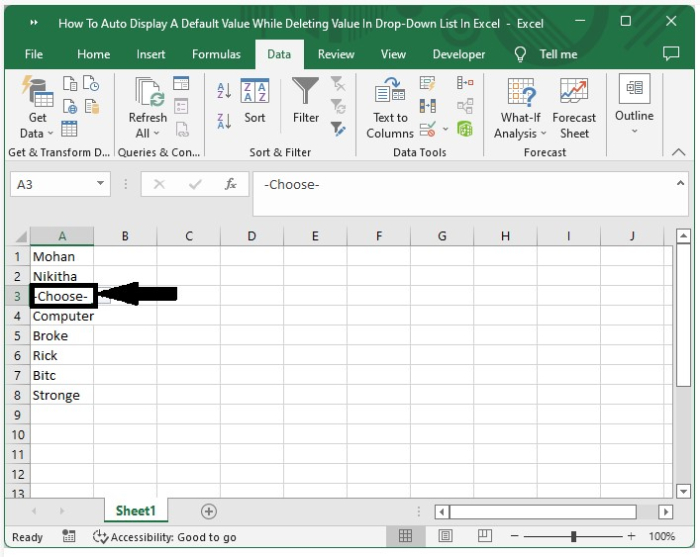Select column B header

pyautogui.click(x=125, y=236)
